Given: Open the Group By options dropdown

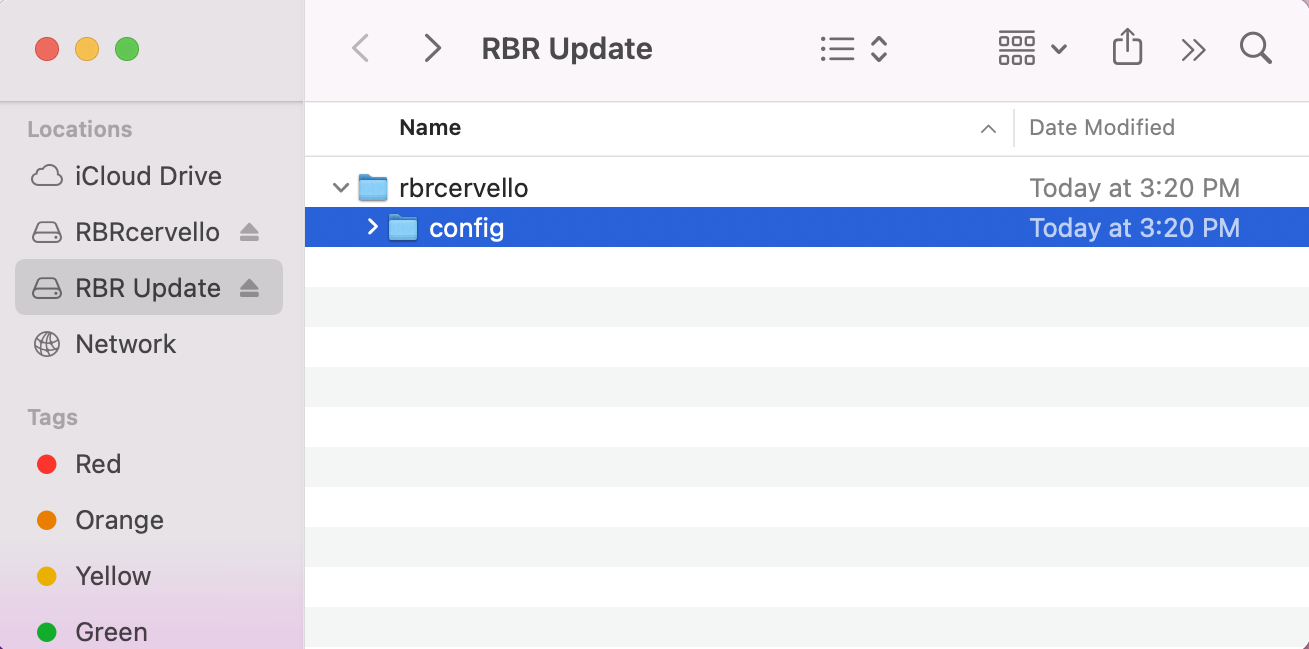Looking at the screenshot, I should pos(1032,48).
